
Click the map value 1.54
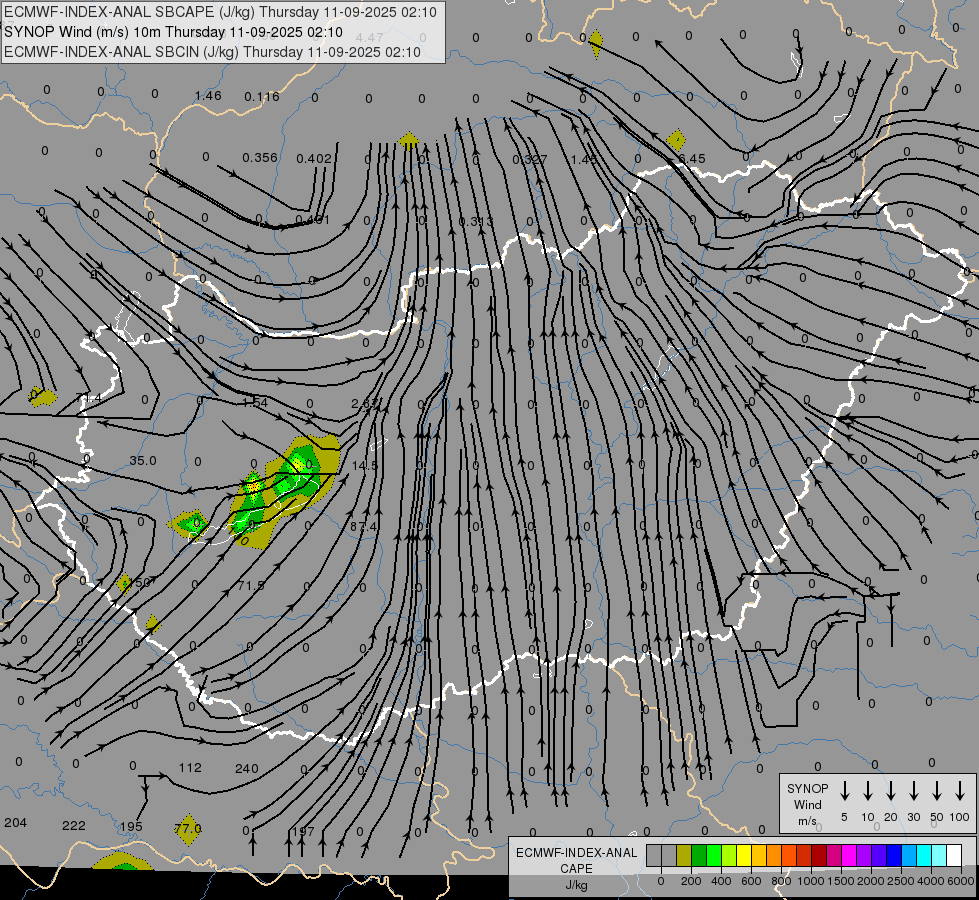point(255,402)
